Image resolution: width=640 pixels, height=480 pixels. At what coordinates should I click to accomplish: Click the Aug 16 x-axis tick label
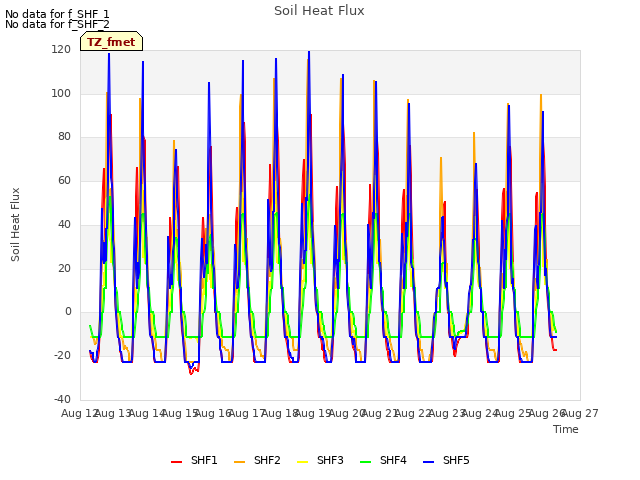pyautogui.click(x=214, y=413)
